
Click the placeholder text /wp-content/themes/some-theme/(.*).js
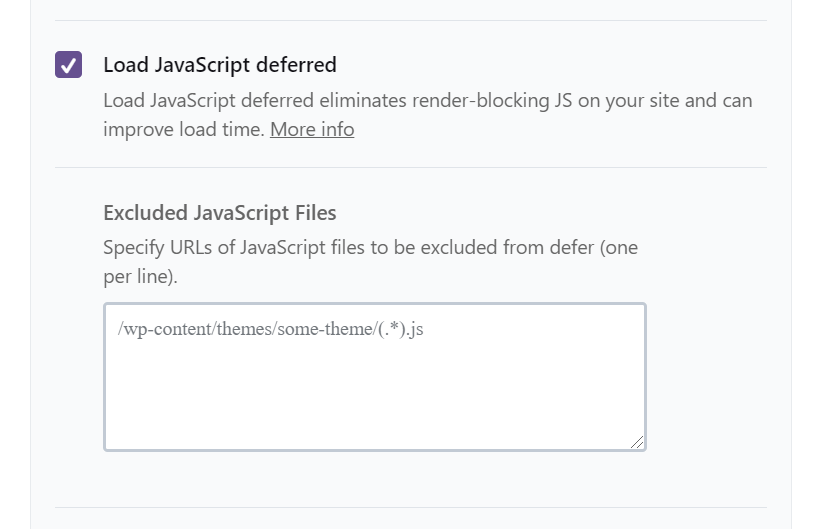point(270,328)
